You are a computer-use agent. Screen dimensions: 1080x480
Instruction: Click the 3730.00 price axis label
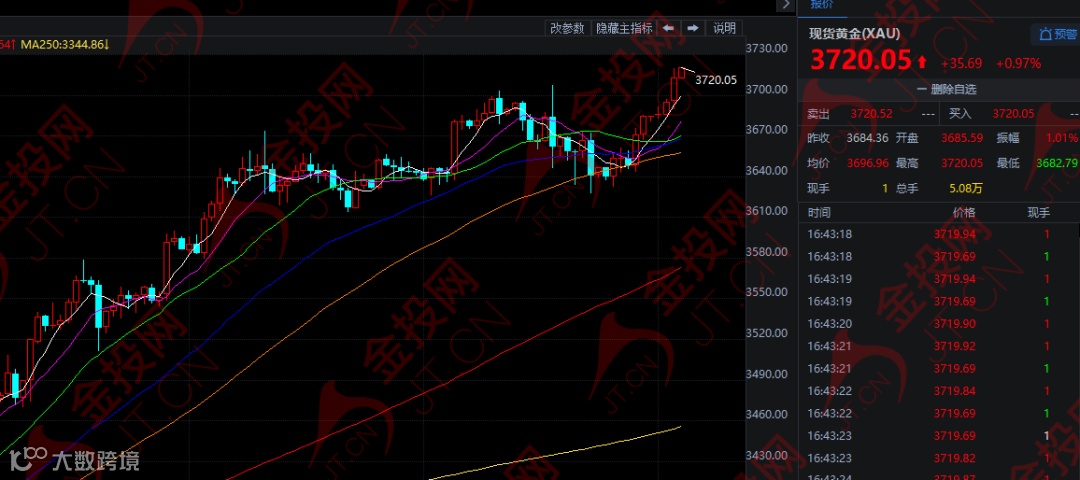767,48
